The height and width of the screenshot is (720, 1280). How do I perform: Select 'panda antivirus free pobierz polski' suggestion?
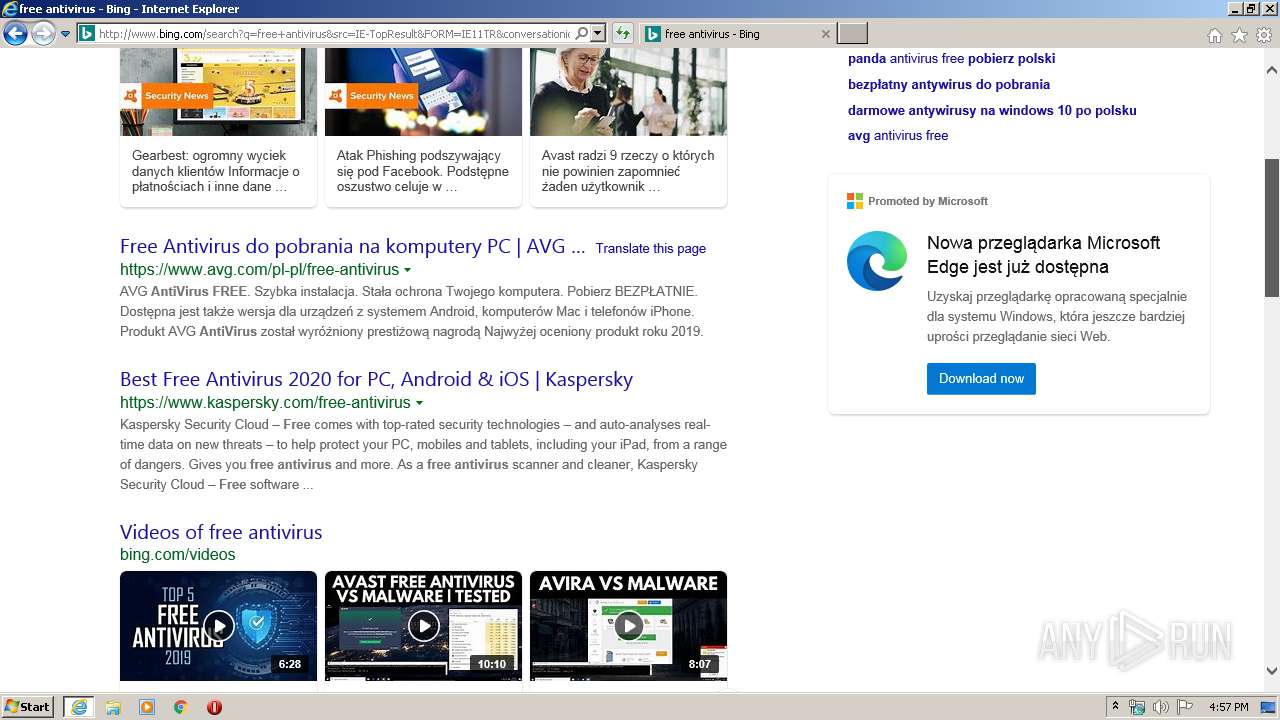[x=951, y=58]
